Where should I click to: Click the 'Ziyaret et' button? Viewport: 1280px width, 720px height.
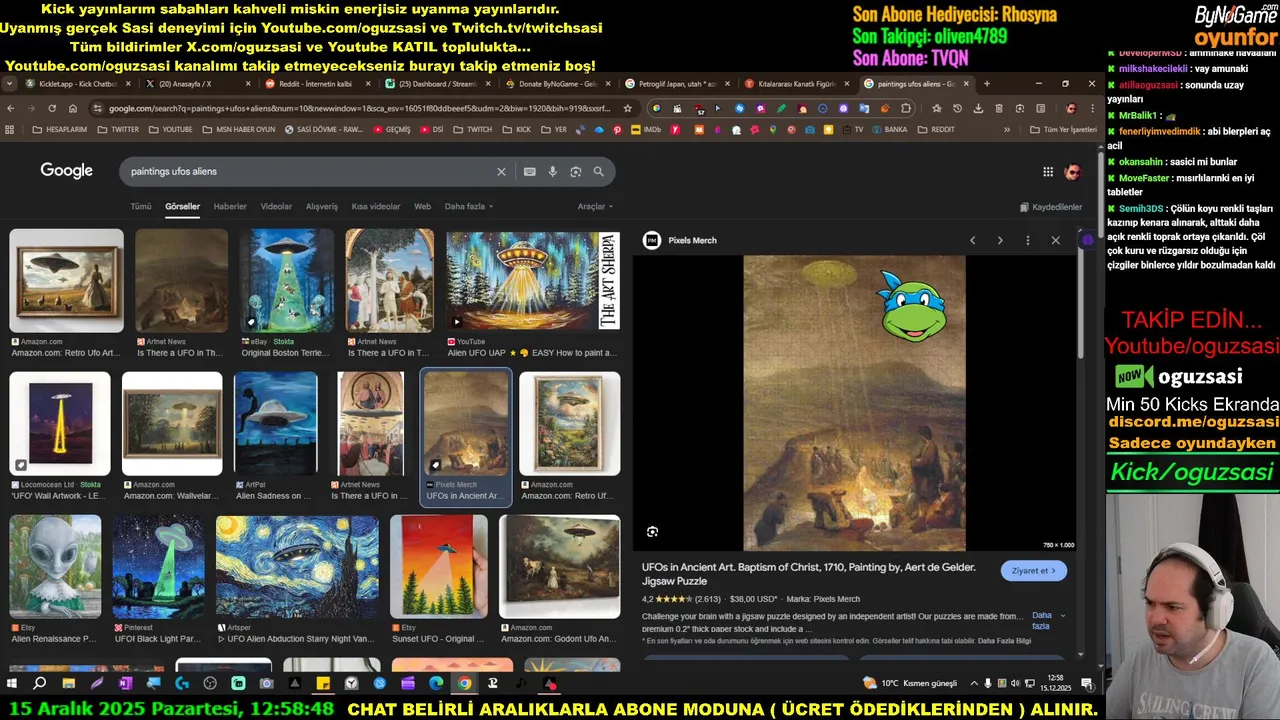[x=1034, y=571]
